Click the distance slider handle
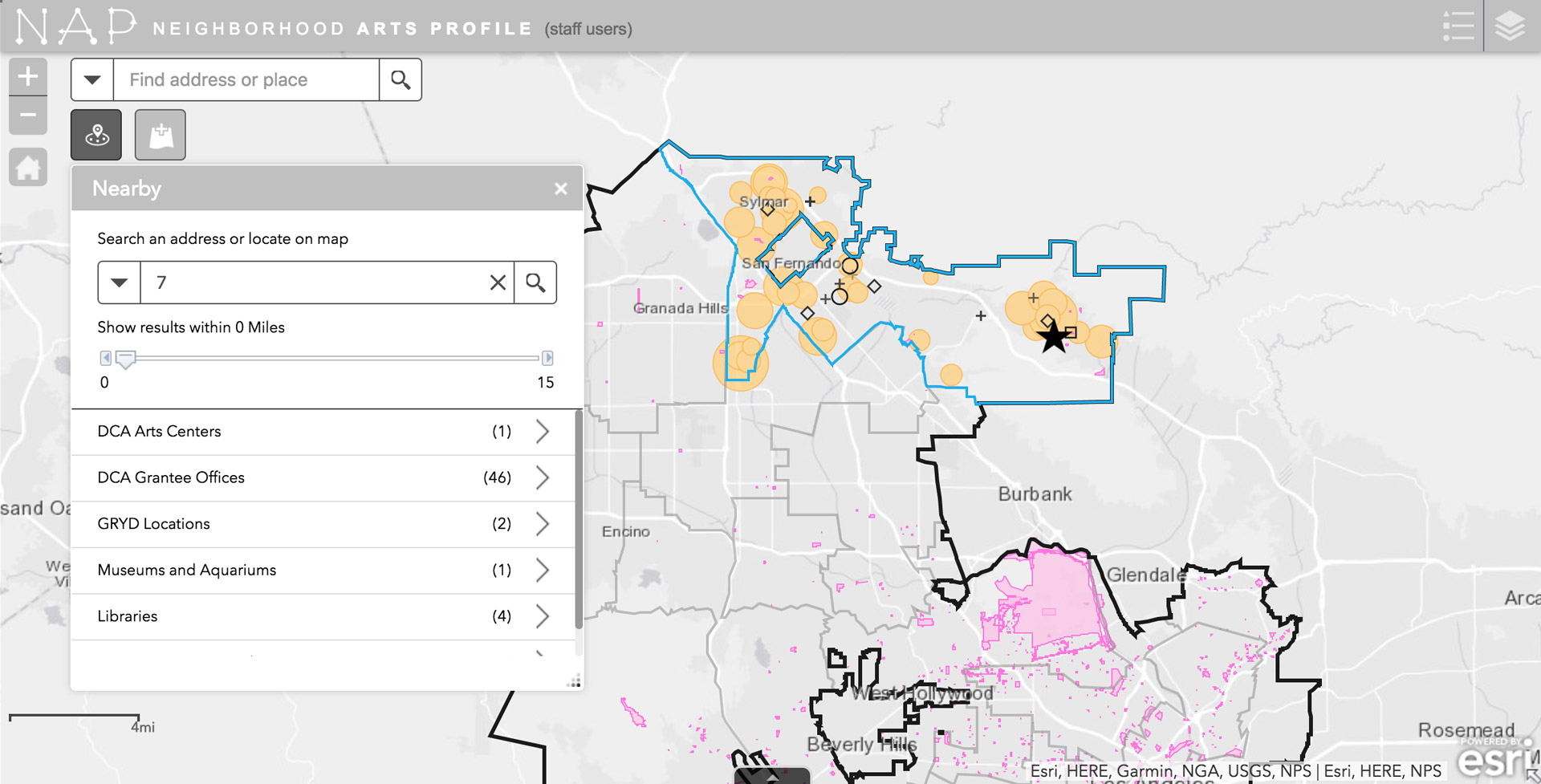1541x784 pixels. [x=125, y=360]
